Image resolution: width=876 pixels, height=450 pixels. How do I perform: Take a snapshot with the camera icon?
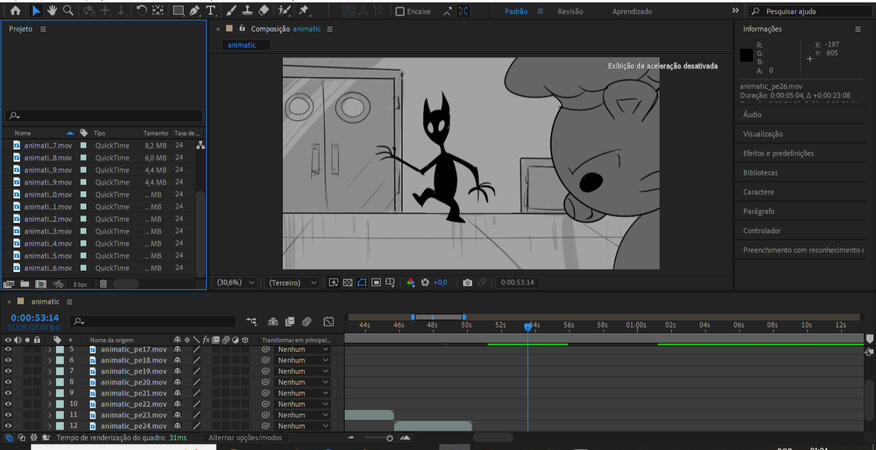click(x=467, y=283)
